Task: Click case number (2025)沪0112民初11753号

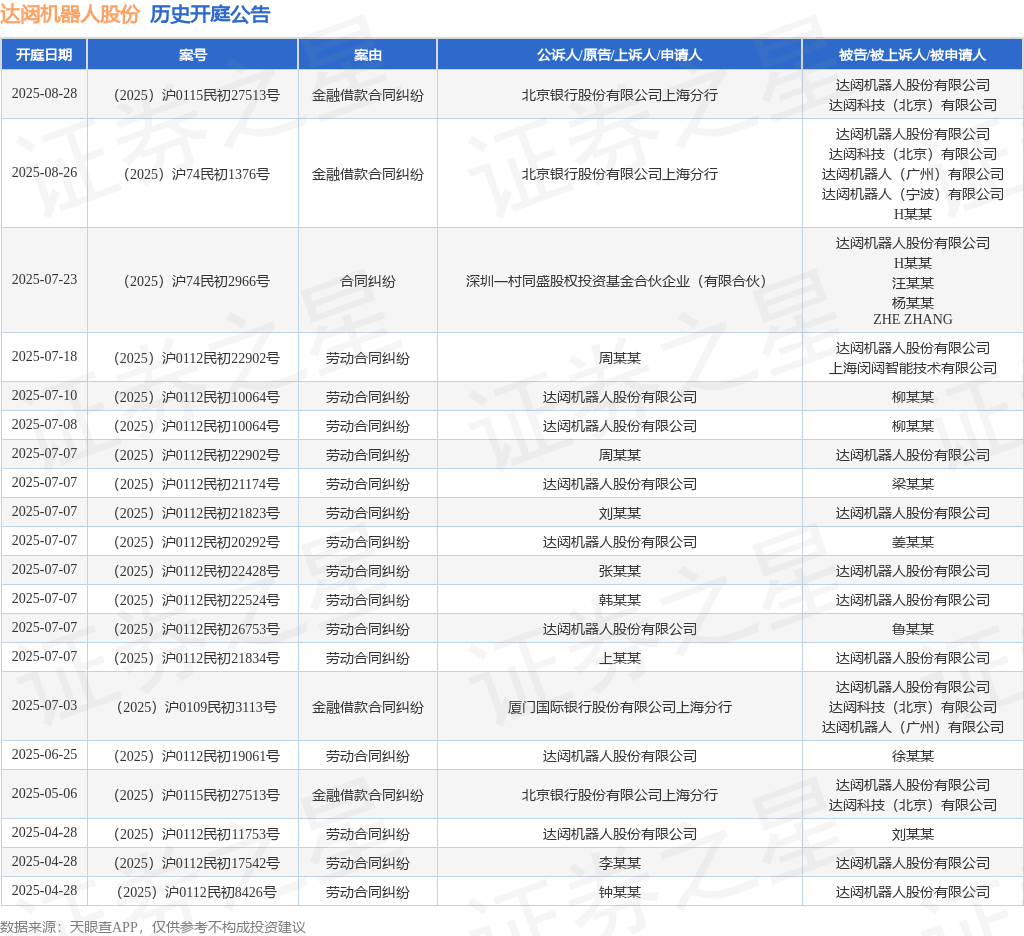Action: click(197, 835)
